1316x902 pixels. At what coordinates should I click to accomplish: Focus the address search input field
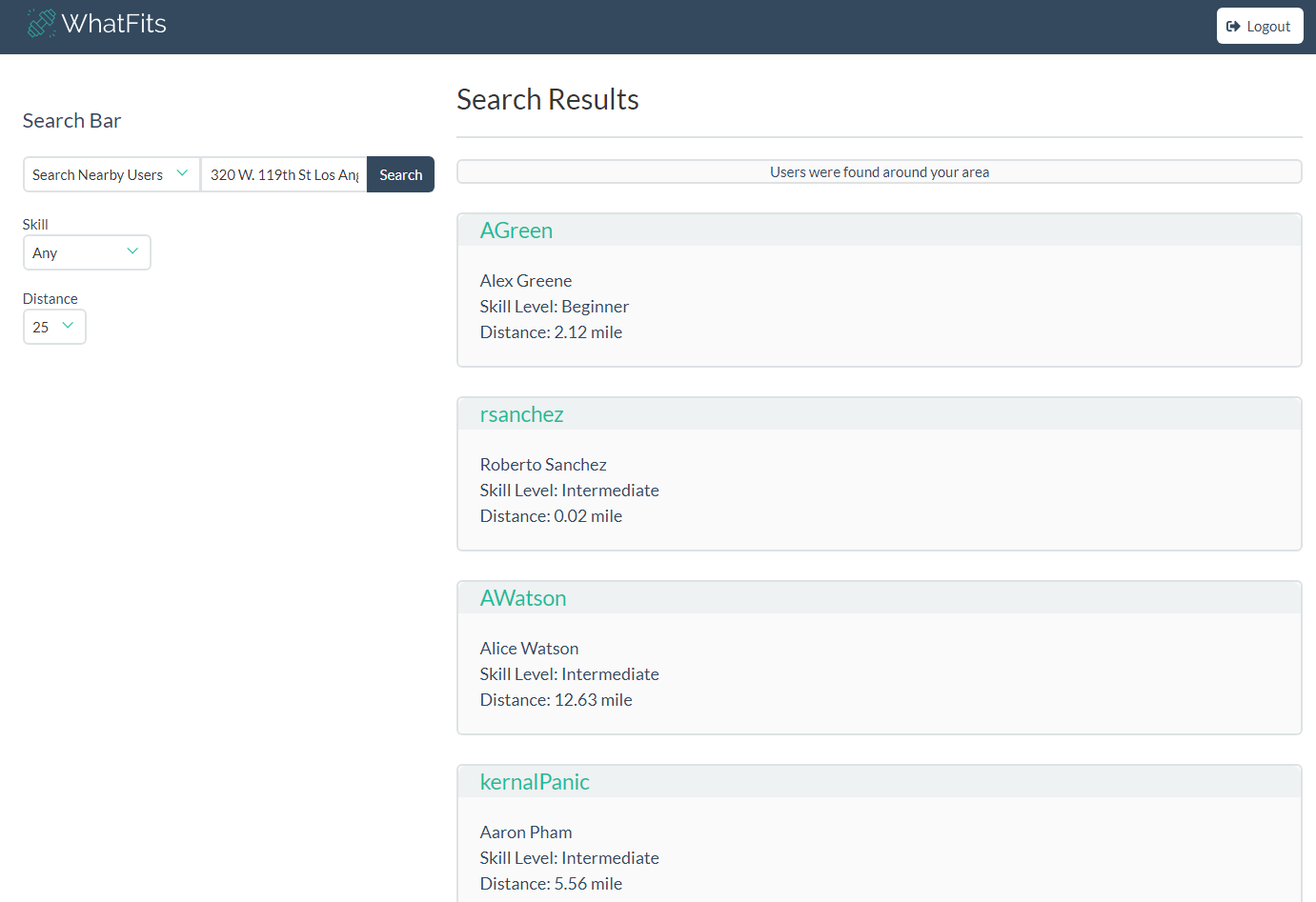(x=284, y=174)
